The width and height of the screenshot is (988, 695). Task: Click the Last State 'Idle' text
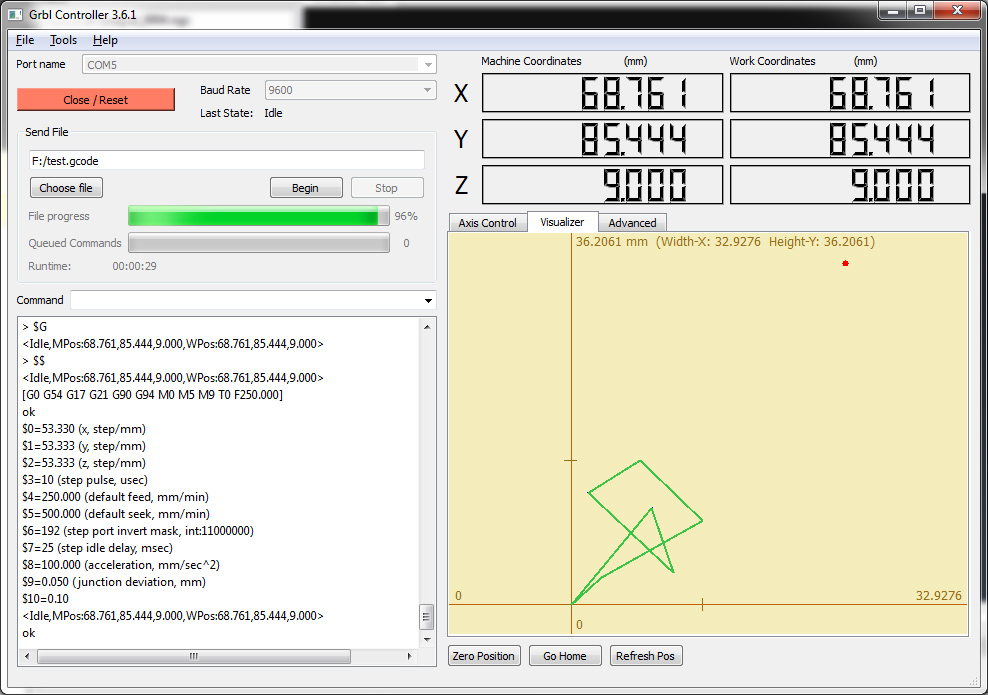(273, 113)
